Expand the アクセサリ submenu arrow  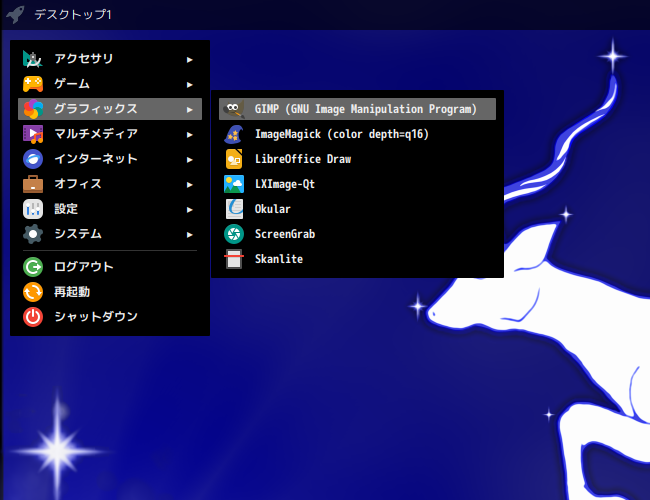pos(189,60)
